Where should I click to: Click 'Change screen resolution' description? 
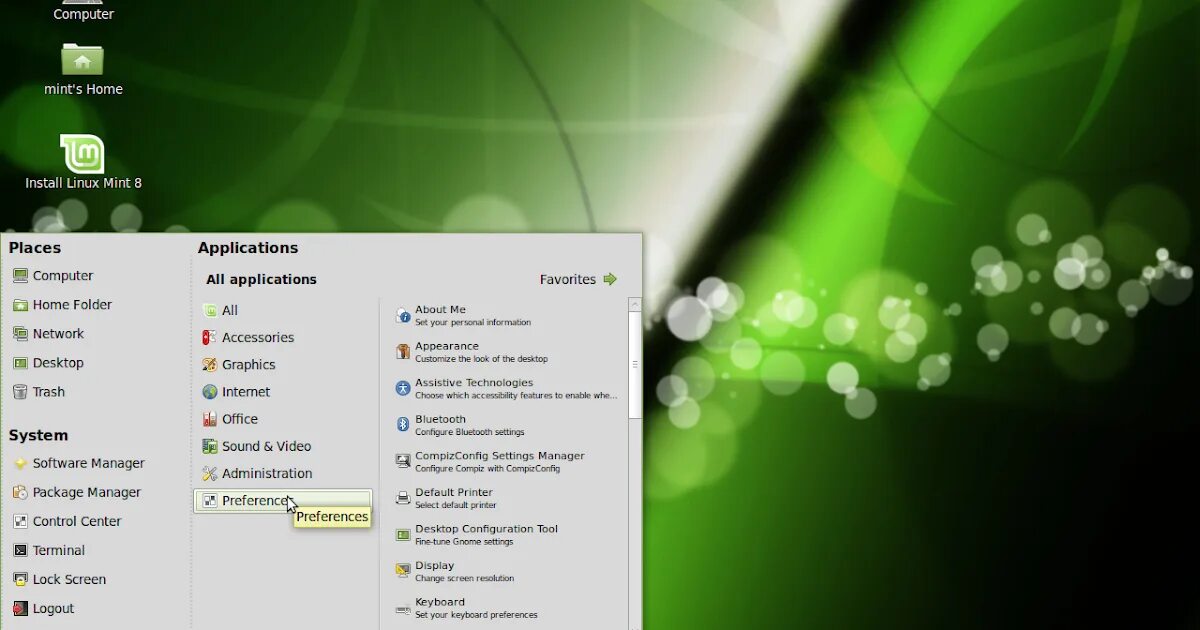(464, 579)
